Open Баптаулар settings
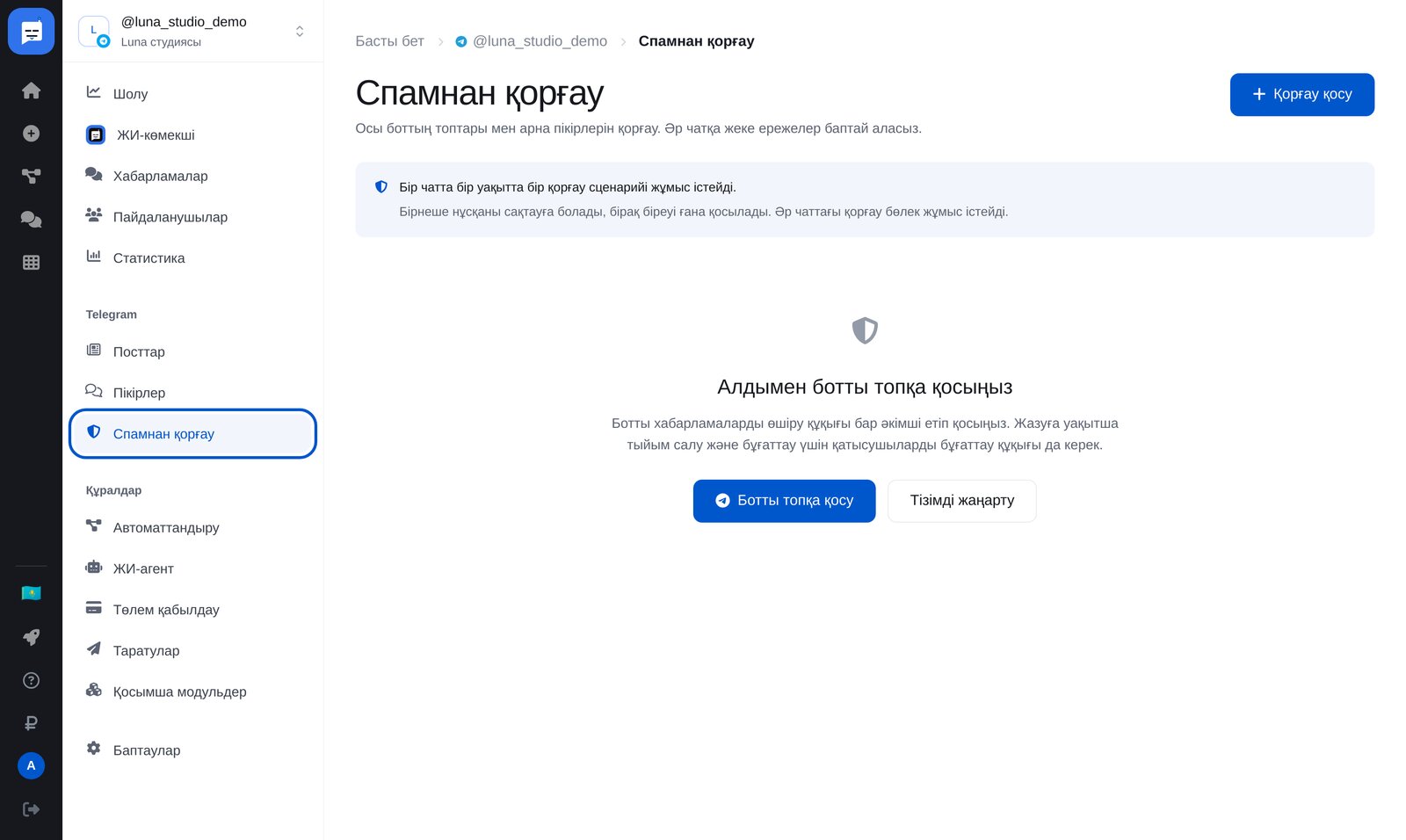Viewport: 1406px width, 840px height. (x=192, y=750)
